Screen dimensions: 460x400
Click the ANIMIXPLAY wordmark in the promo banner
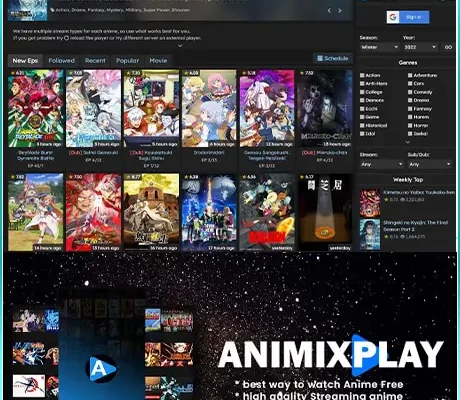pos(331,354)
